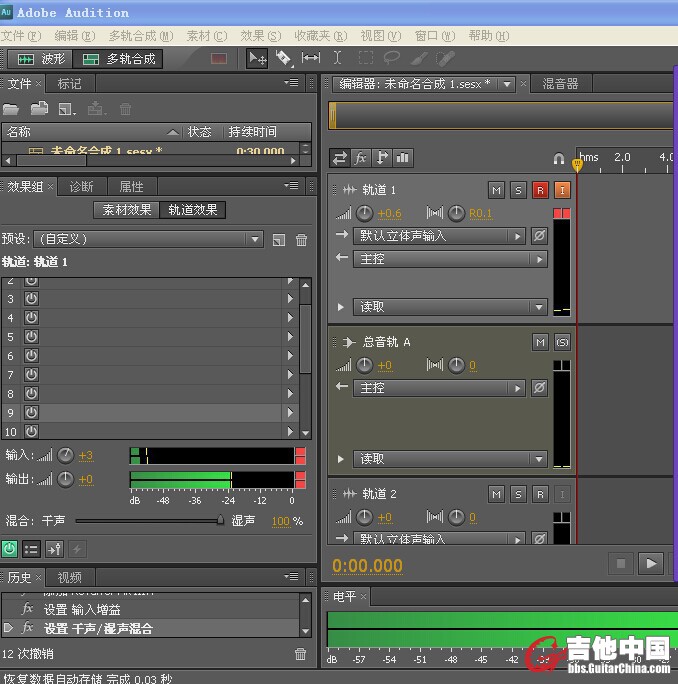This screenshot has width=678, height=684.
Task: Toggle record arm R on 轨道 1
Action: [540, 190]
